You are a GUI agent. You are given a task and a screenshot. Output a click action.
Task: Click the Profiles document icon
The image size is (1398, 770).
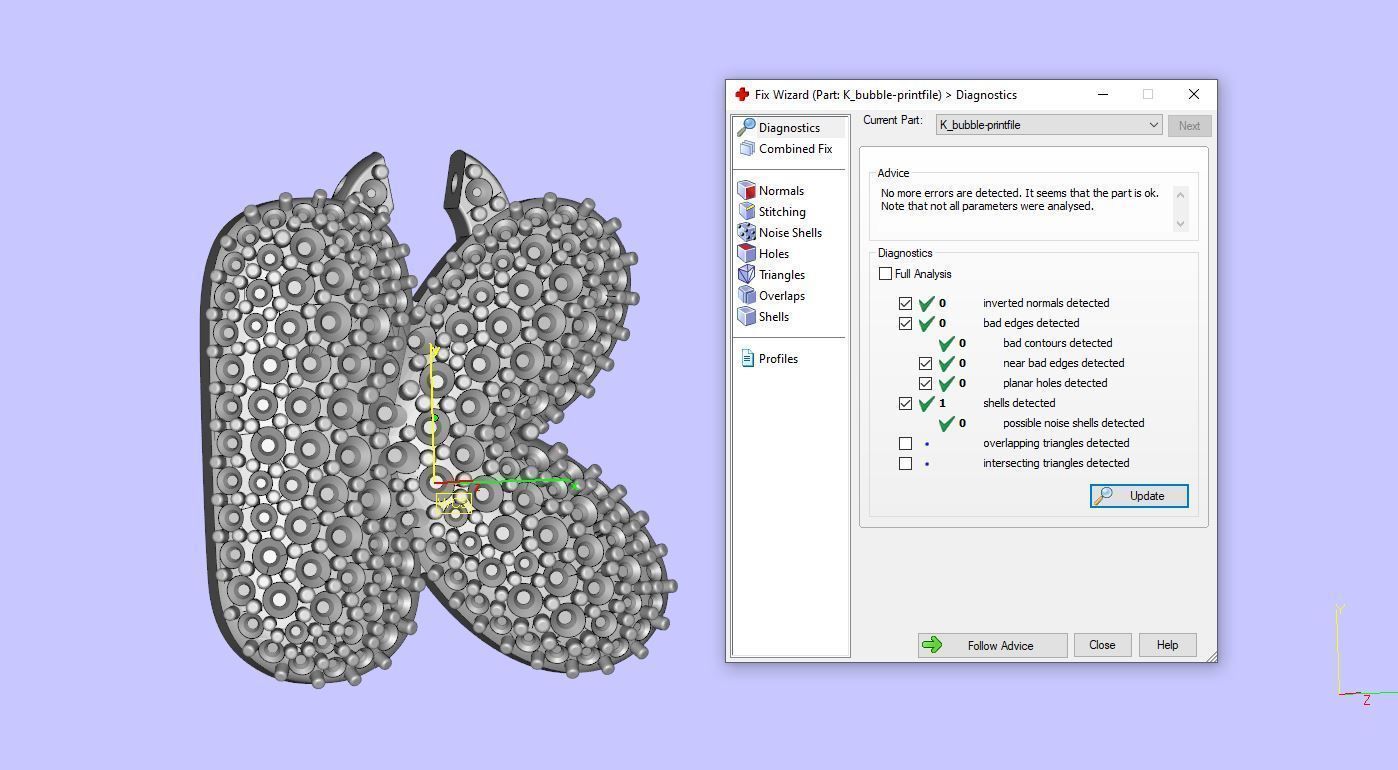coord(747,358)
